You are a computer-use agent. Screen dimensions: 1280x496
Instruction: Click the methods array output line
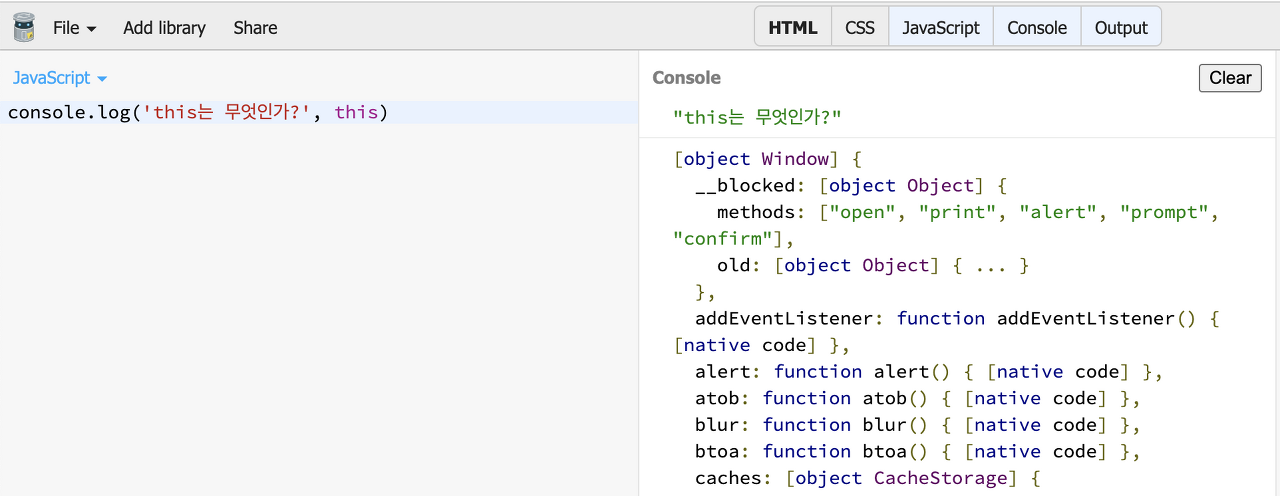pos(946,225)
